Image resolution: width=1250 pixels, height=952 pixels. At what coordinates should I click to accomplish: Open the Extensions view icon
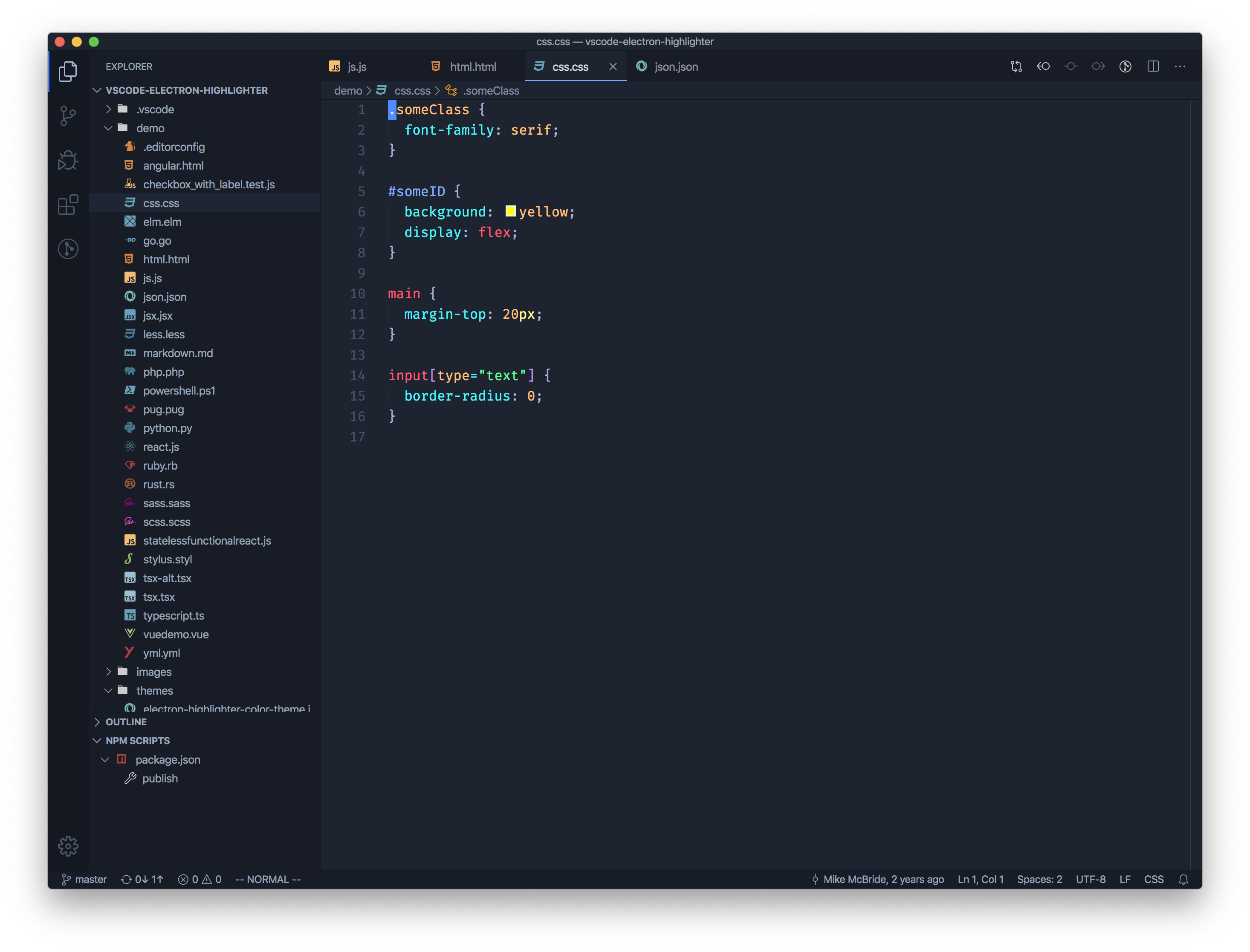point(68,205)
